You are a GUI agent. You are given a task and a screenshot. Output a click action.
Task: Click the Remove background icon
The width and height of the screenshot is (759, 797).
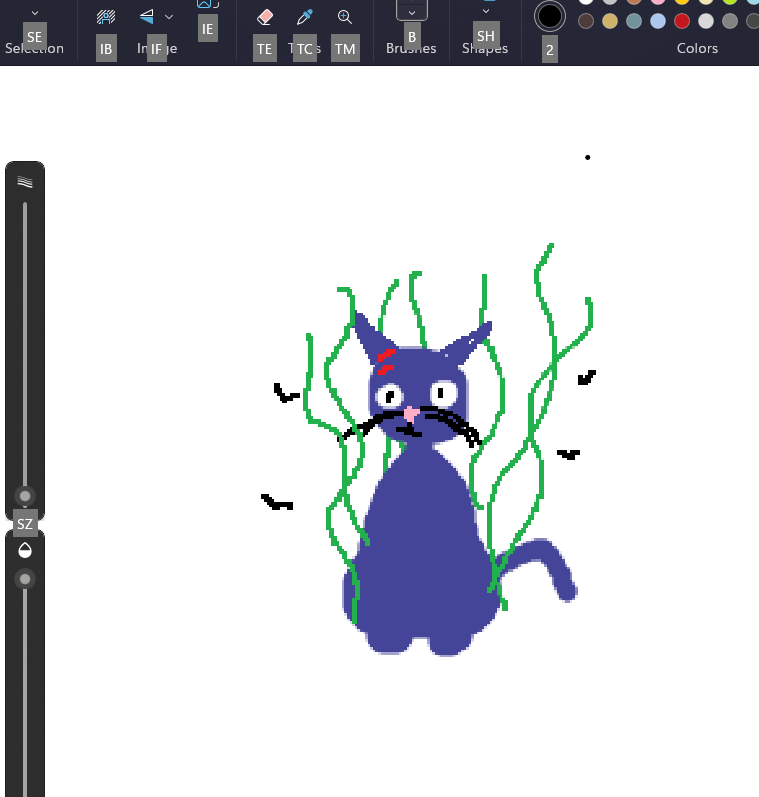coord(106,17)
